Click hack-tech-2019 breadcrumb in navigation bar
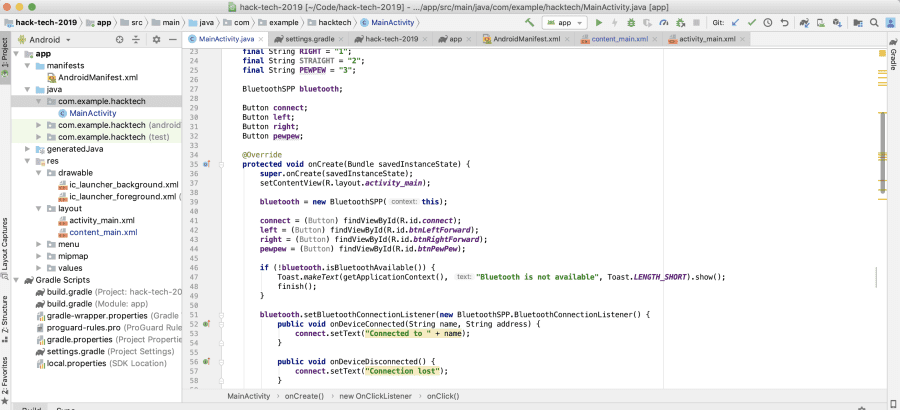This screenshot has width=900, height=410. tap(39, 23)
